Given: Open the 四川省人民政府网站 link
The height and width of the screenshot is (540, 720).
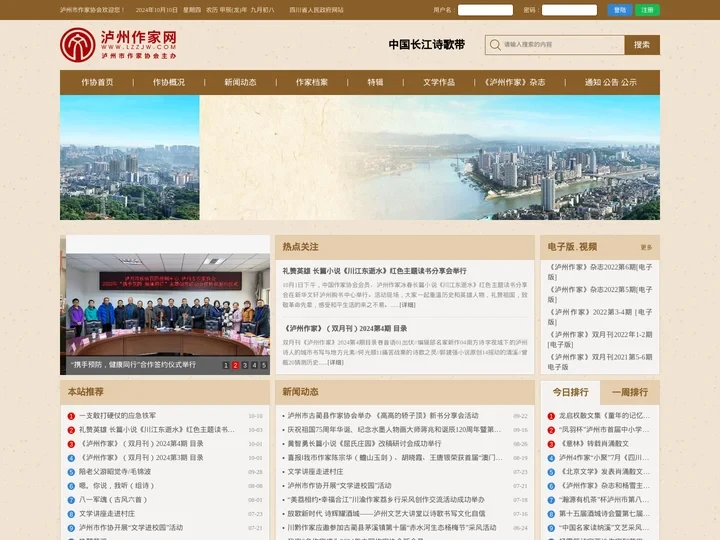Looking at the screenshot, I should click(x=316, y=10).
